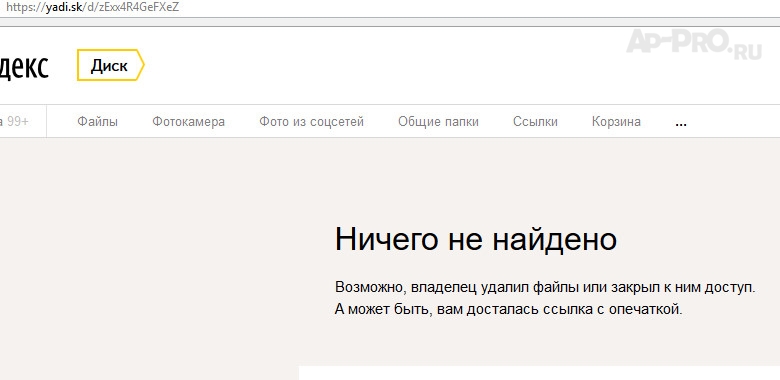Screen dimensions: 780x380
Task: Expand the more options ellipsis menu
Action: coord(681,123)
